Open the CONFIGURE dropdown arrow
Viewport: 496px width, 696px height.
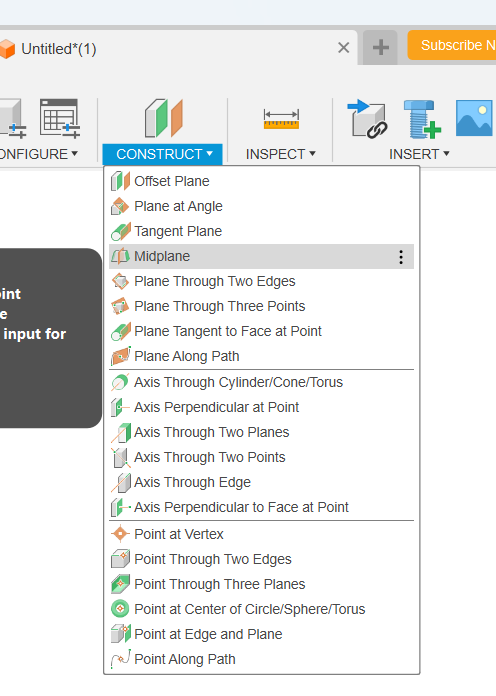tap(75, 153)
